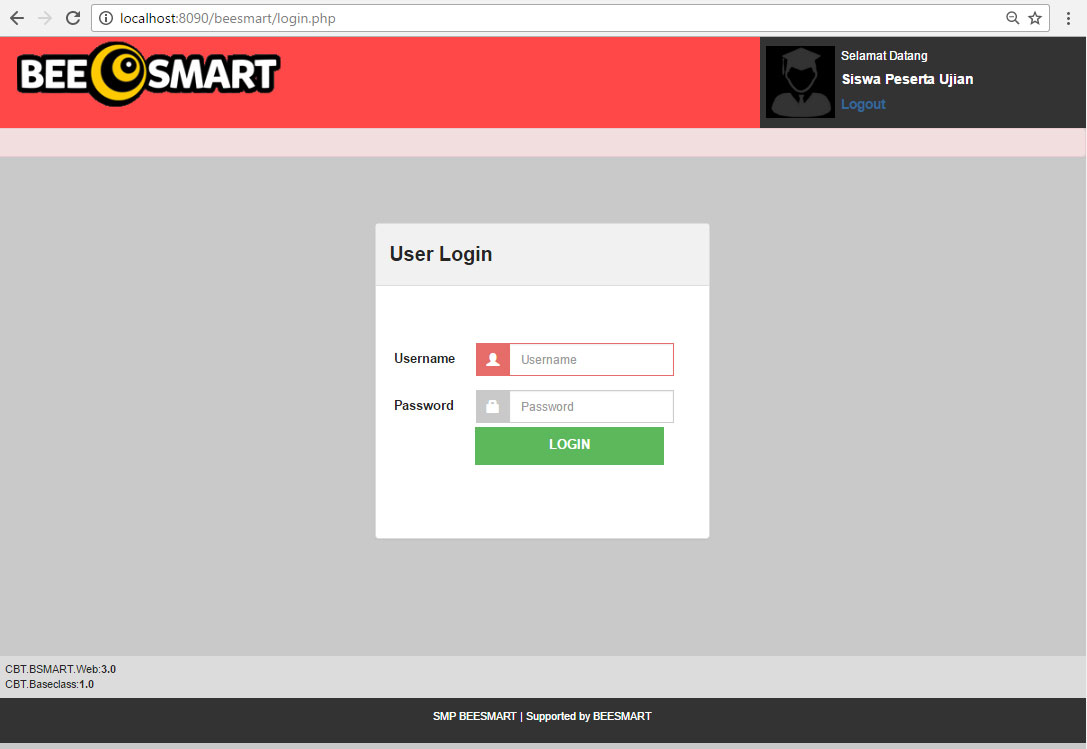
Task: Click the CBT.BSMART.Web:3.0 version text
Action: (x=58, y=669)
